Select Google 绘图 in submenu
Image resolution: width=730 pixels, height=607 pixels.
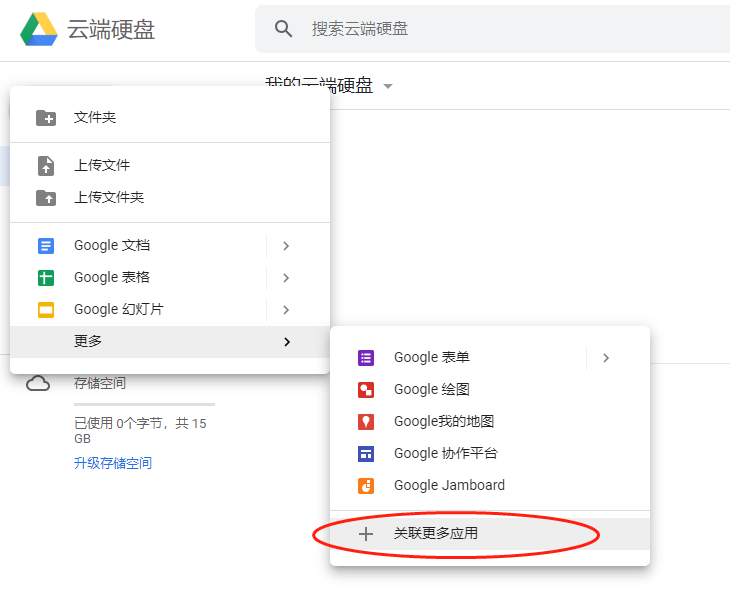[x=490, y=390]
